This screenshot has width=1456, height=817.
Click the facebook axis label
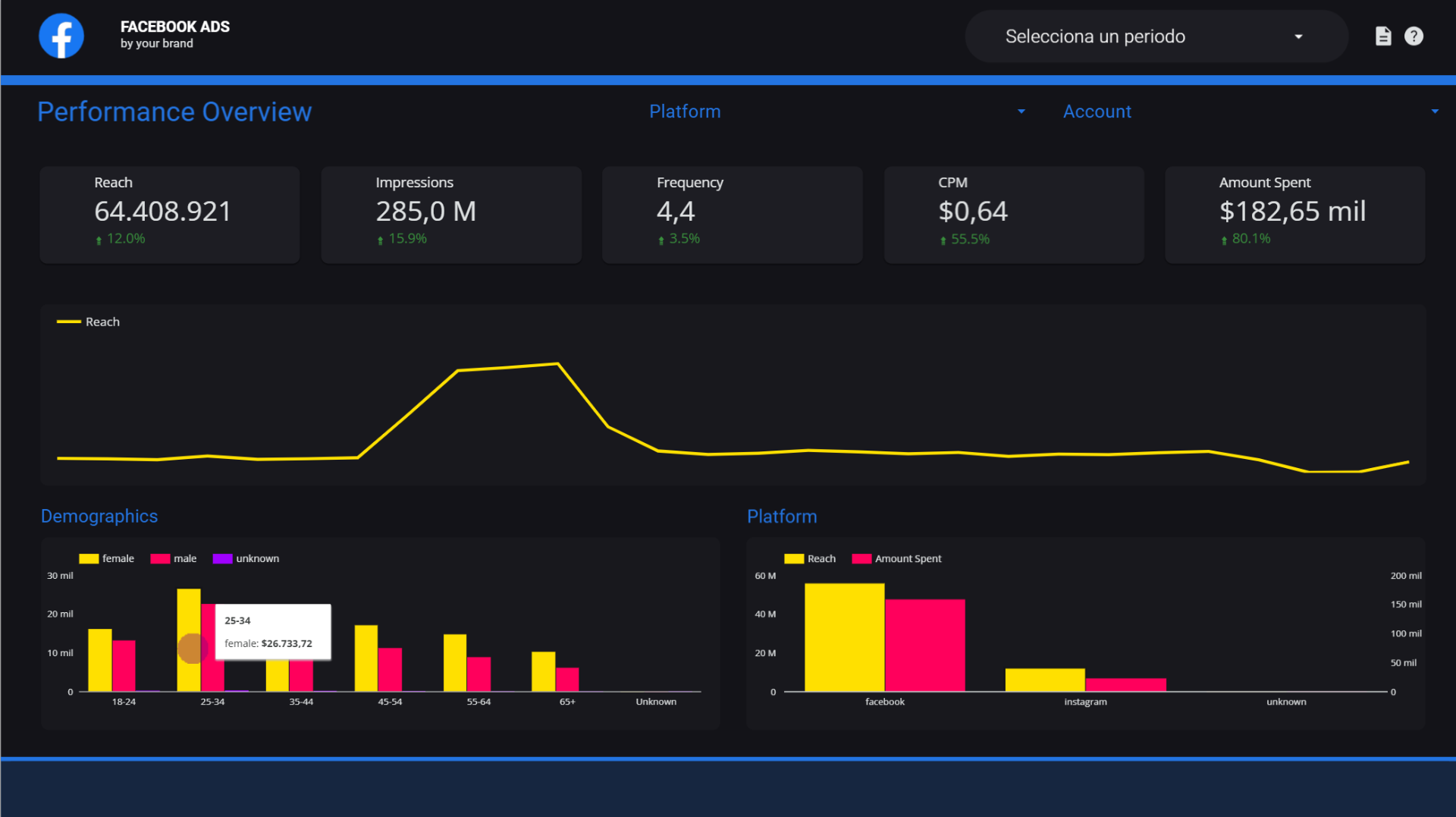pyautogui.click(x=885, y=702)
